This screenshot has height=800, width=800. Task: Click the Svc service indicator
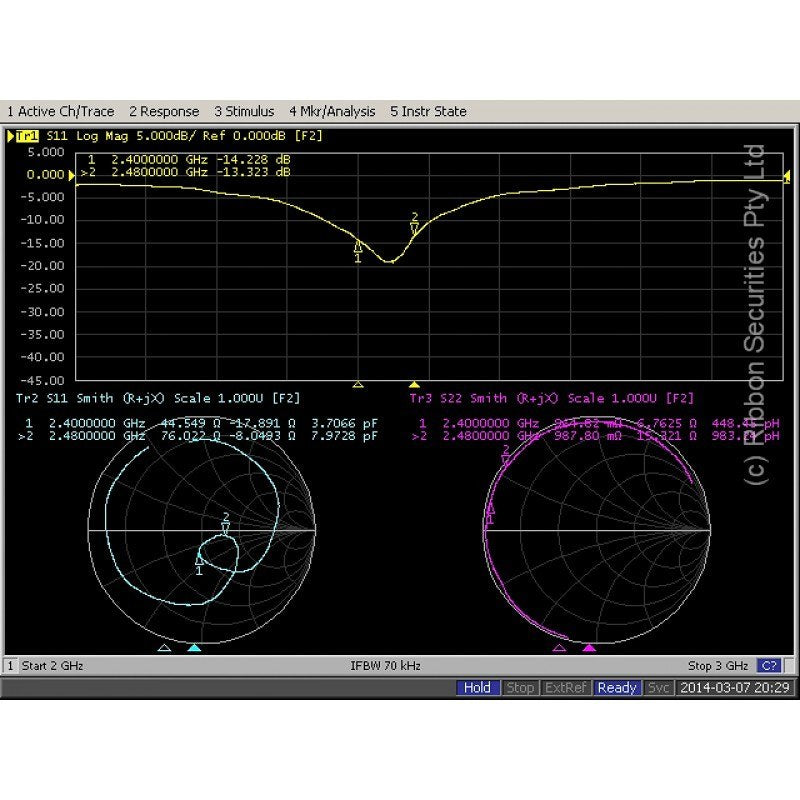pos(659,688)
